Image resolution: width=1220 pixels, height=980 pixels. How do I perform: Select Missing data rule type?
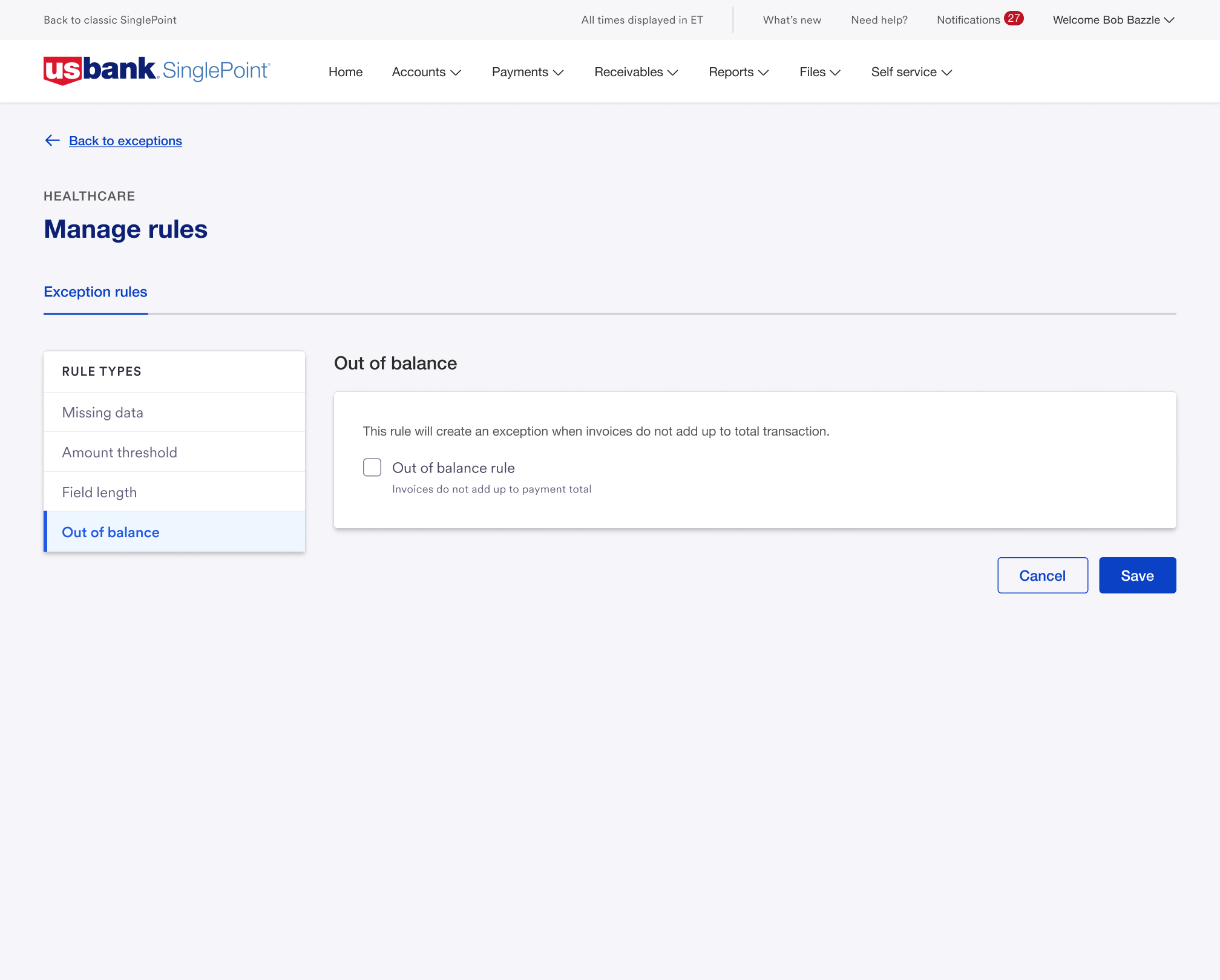point(103,413)
